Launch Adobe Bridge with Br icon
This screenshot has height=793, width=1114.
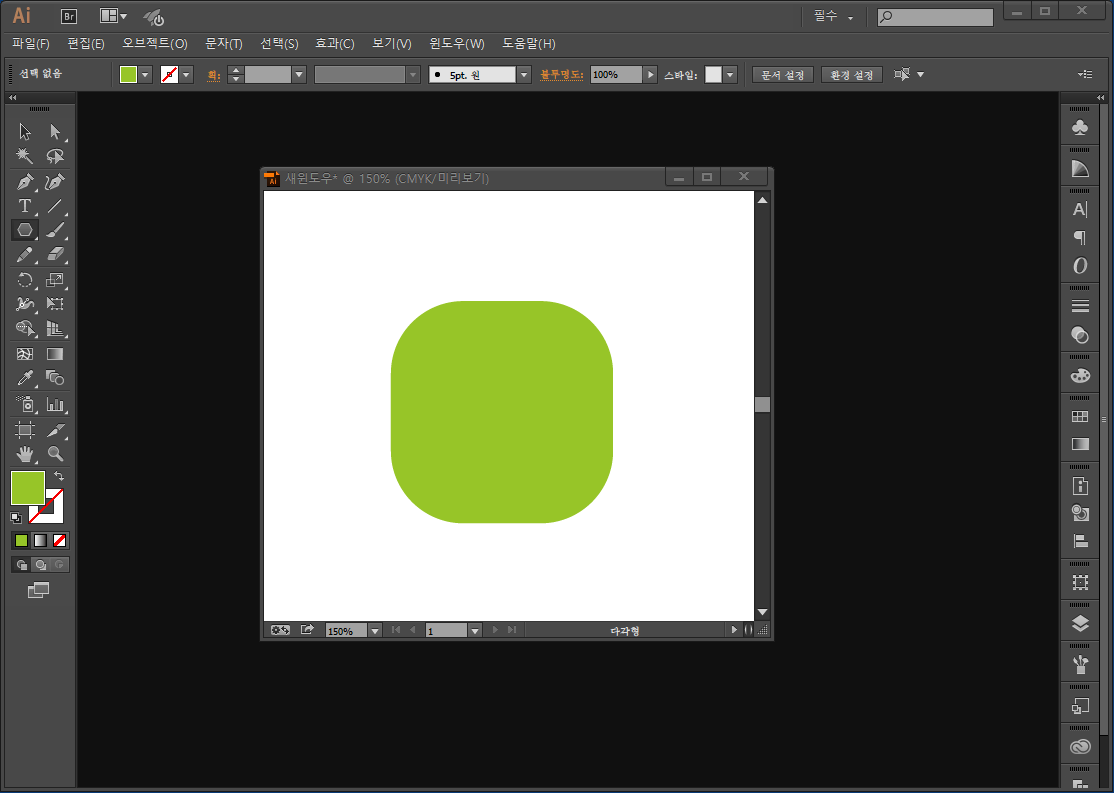(x=69, y=16)
